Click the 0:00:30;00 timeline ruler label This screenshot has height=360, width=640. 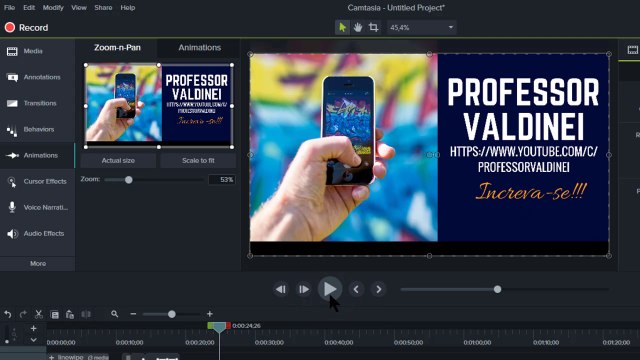tap(269, 342)
